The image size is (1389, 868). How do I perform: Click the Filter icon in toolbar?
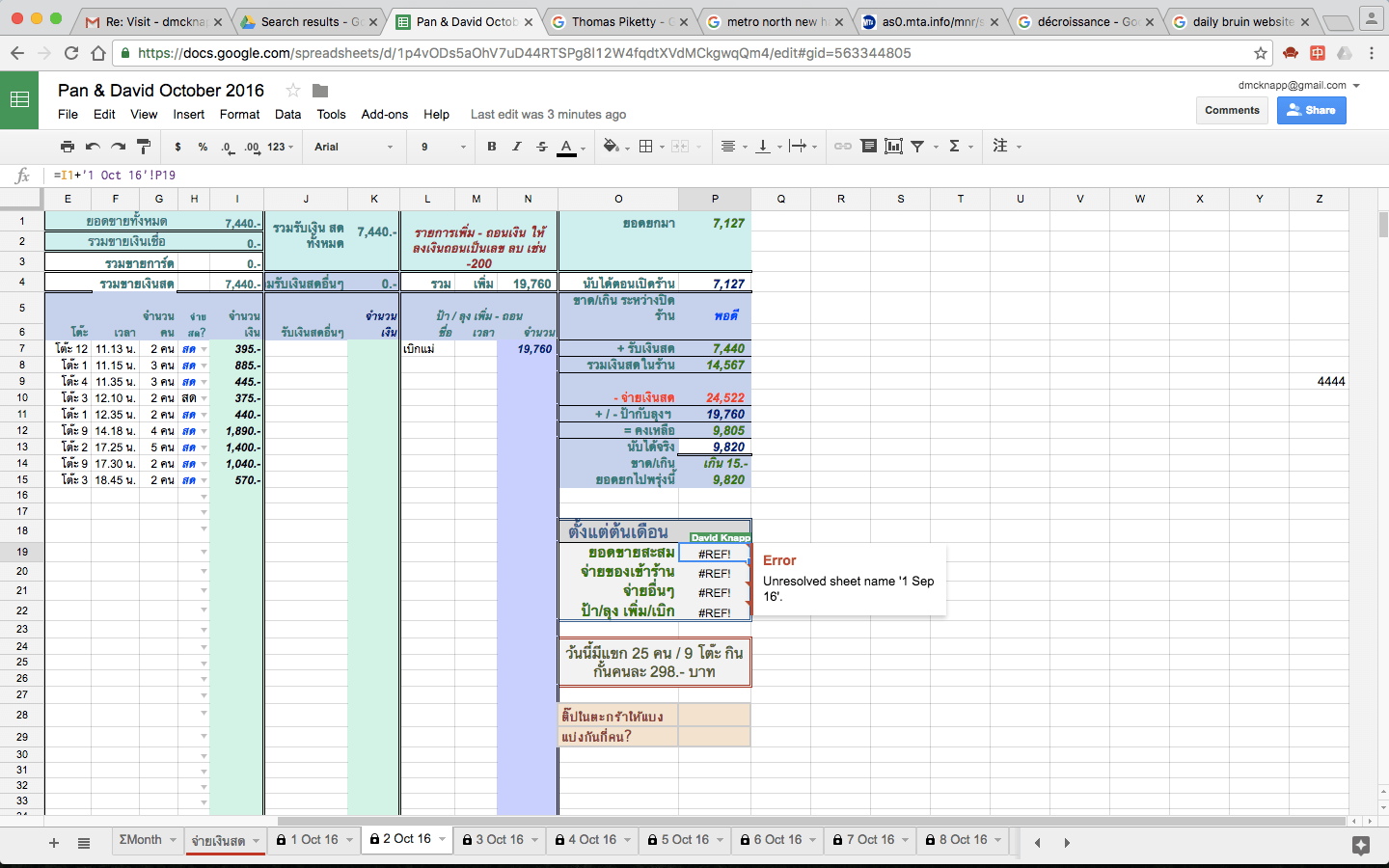click(x=918, y=147)
